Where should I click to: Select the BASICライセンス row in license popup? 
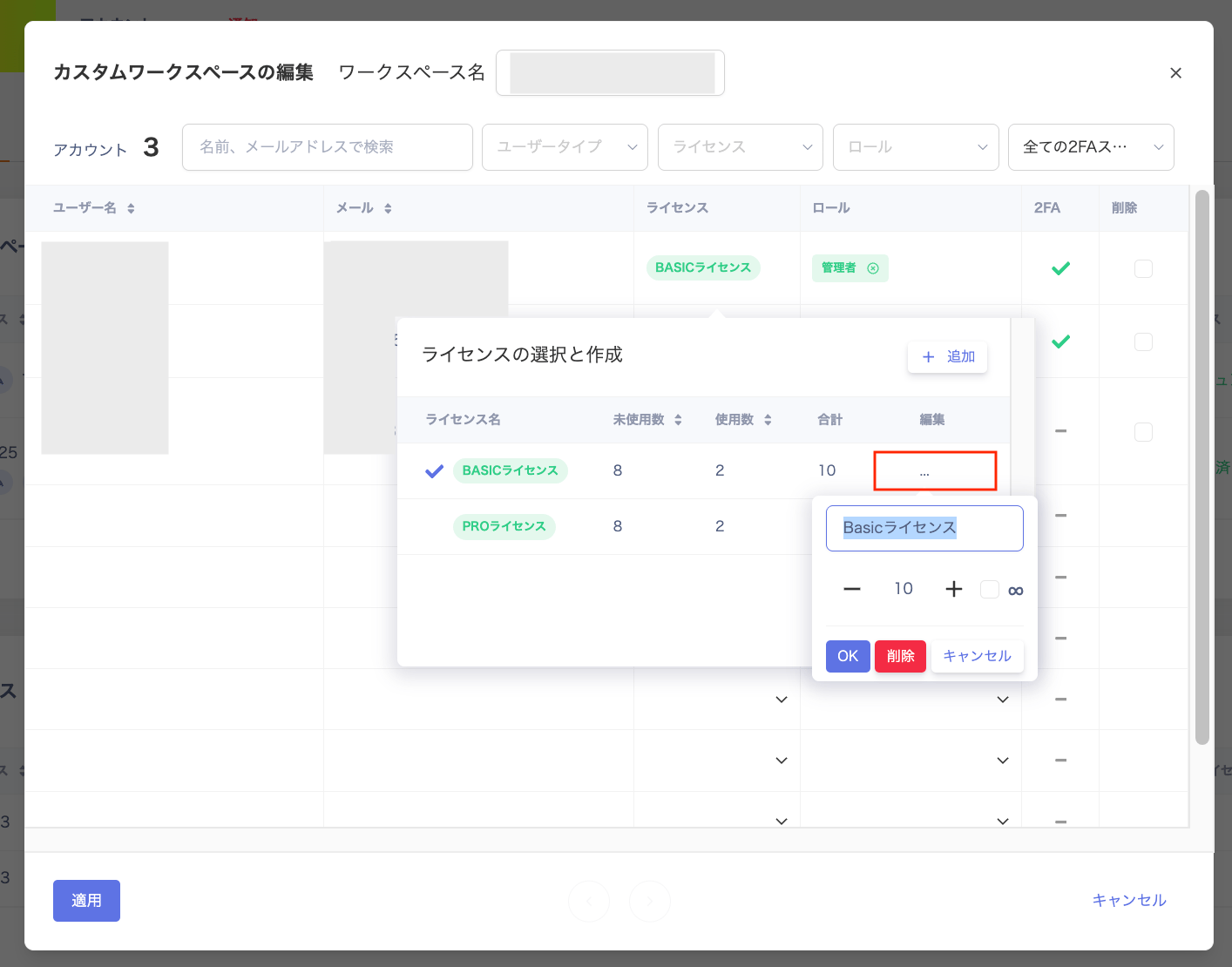coord(703,471)
